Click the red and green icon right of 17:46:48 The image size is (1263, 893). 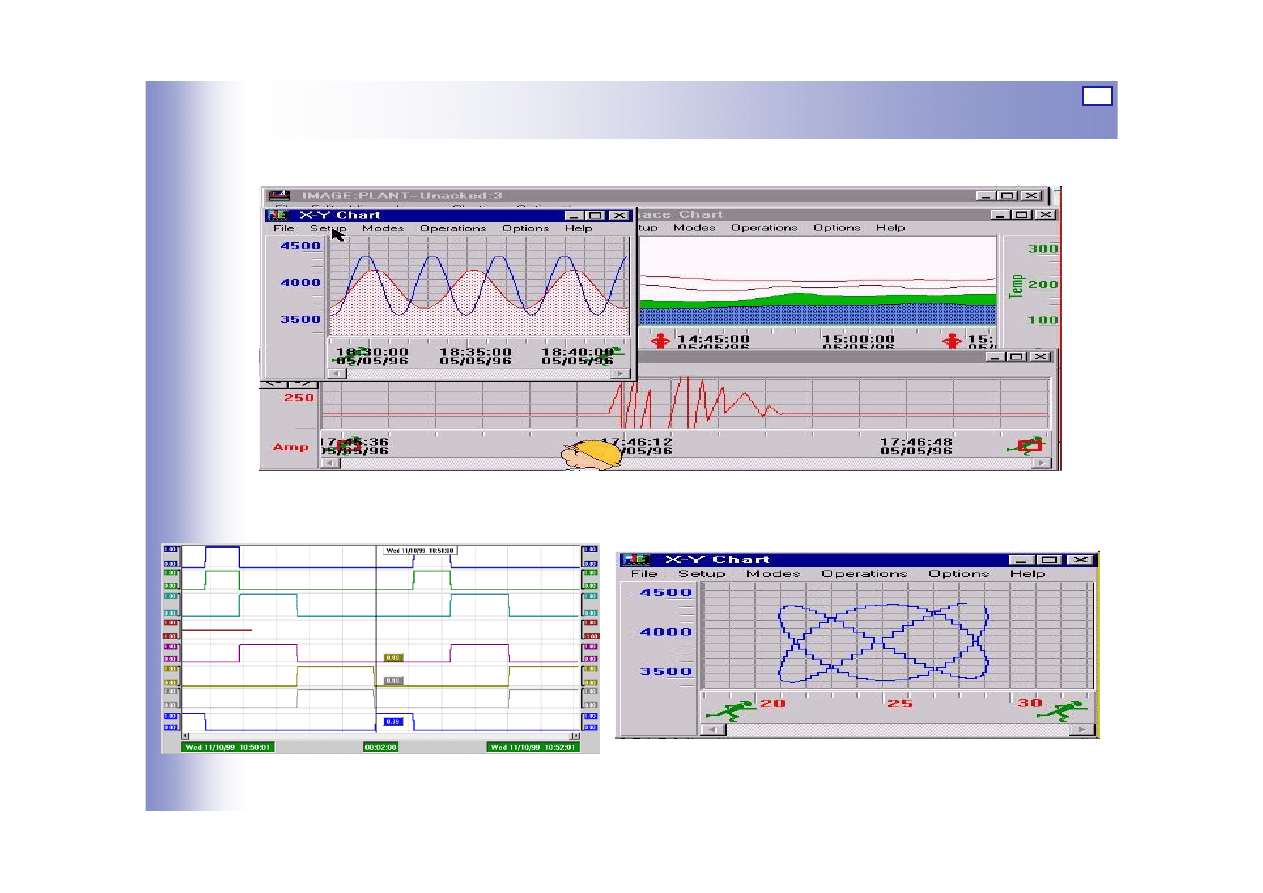(x=1029, y=445)
